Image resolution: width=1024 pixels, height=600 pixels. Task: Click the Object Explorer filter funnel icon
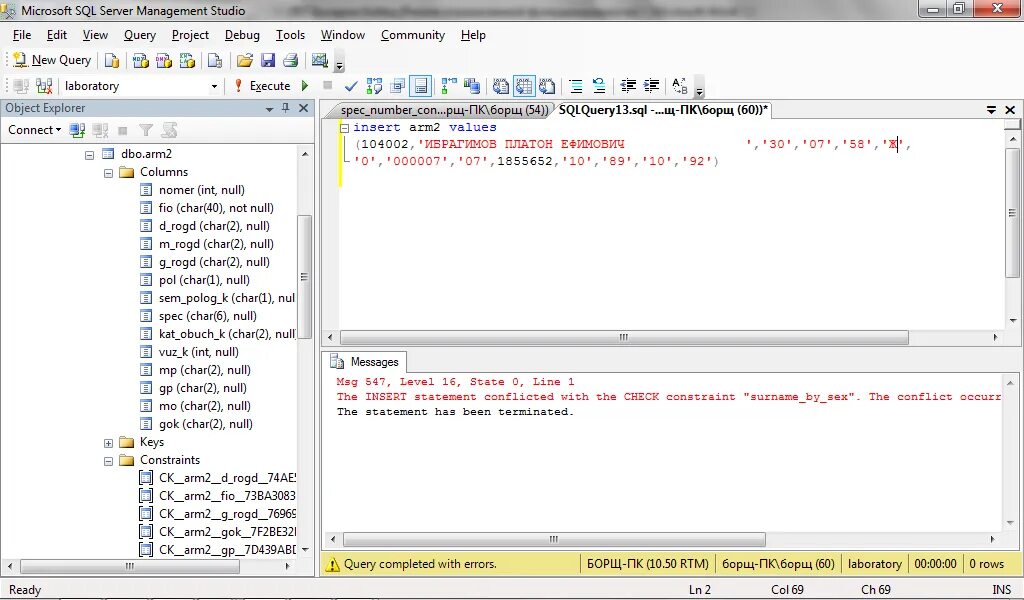click(146, 130)
